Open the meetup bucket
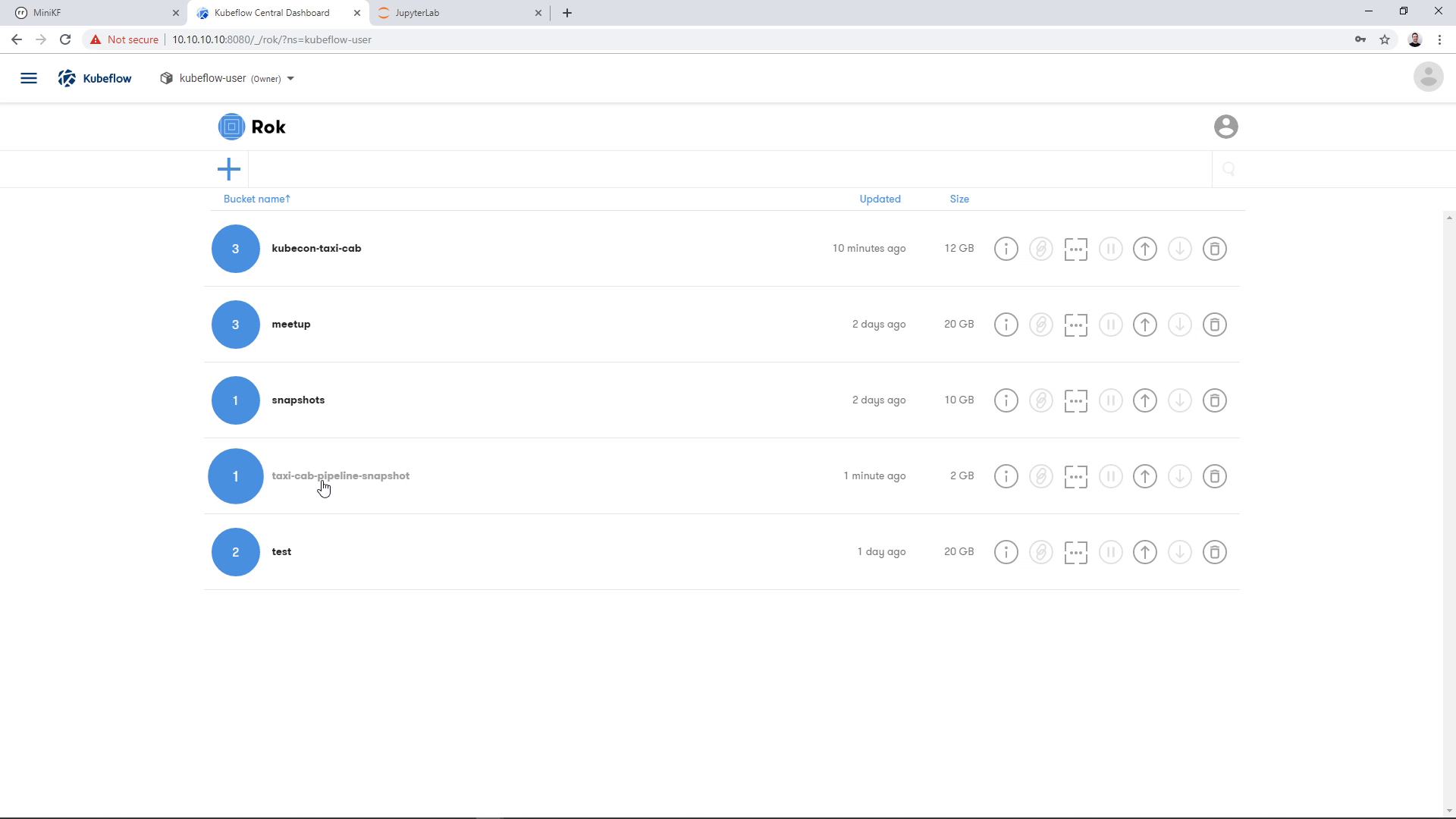Screen dimensions: 1456x819 tap(291, 324)
